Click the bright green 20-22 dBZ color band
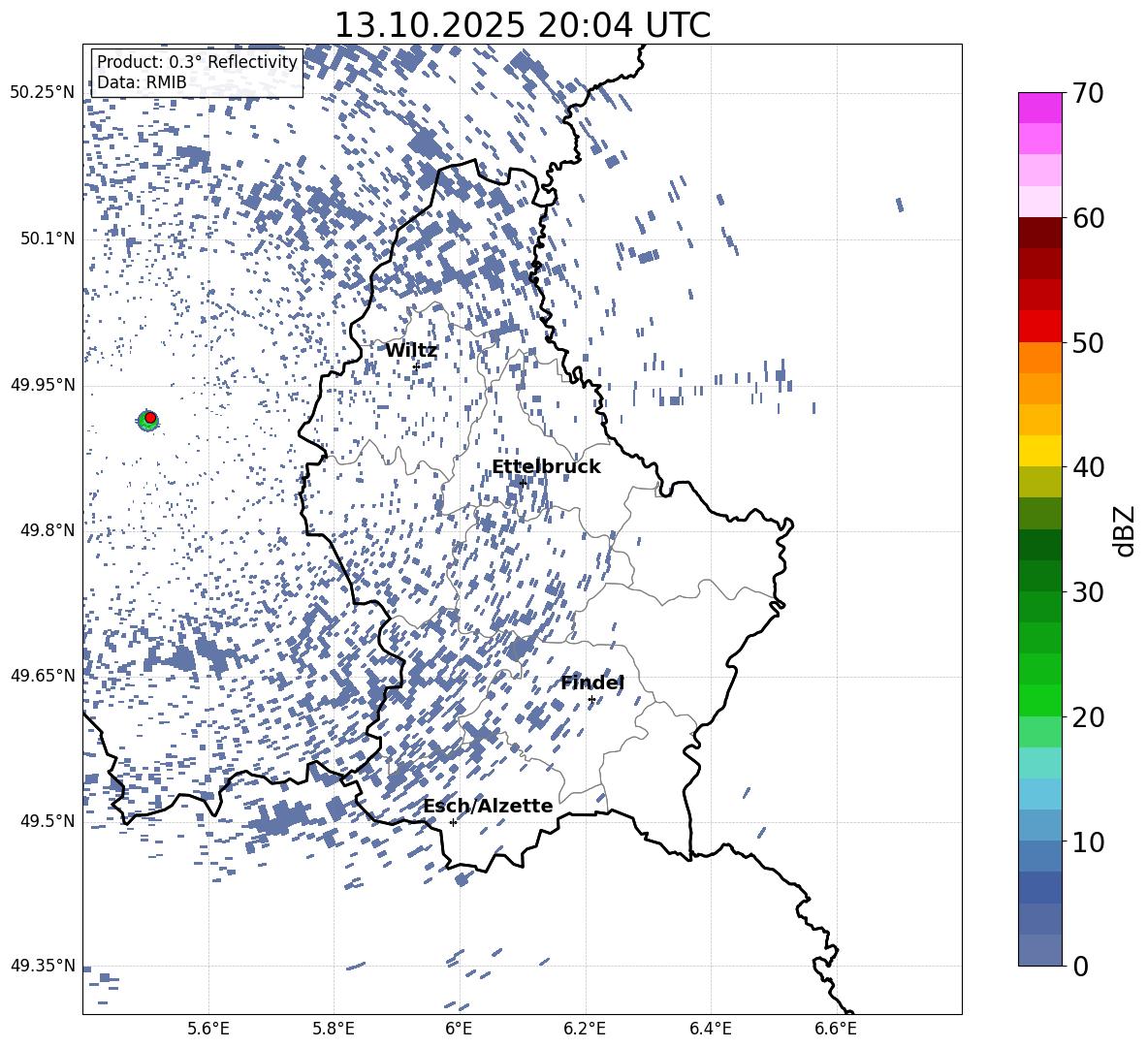Image resolution: width=1148 pixels, height=1048 pixels. (1040, 700)
